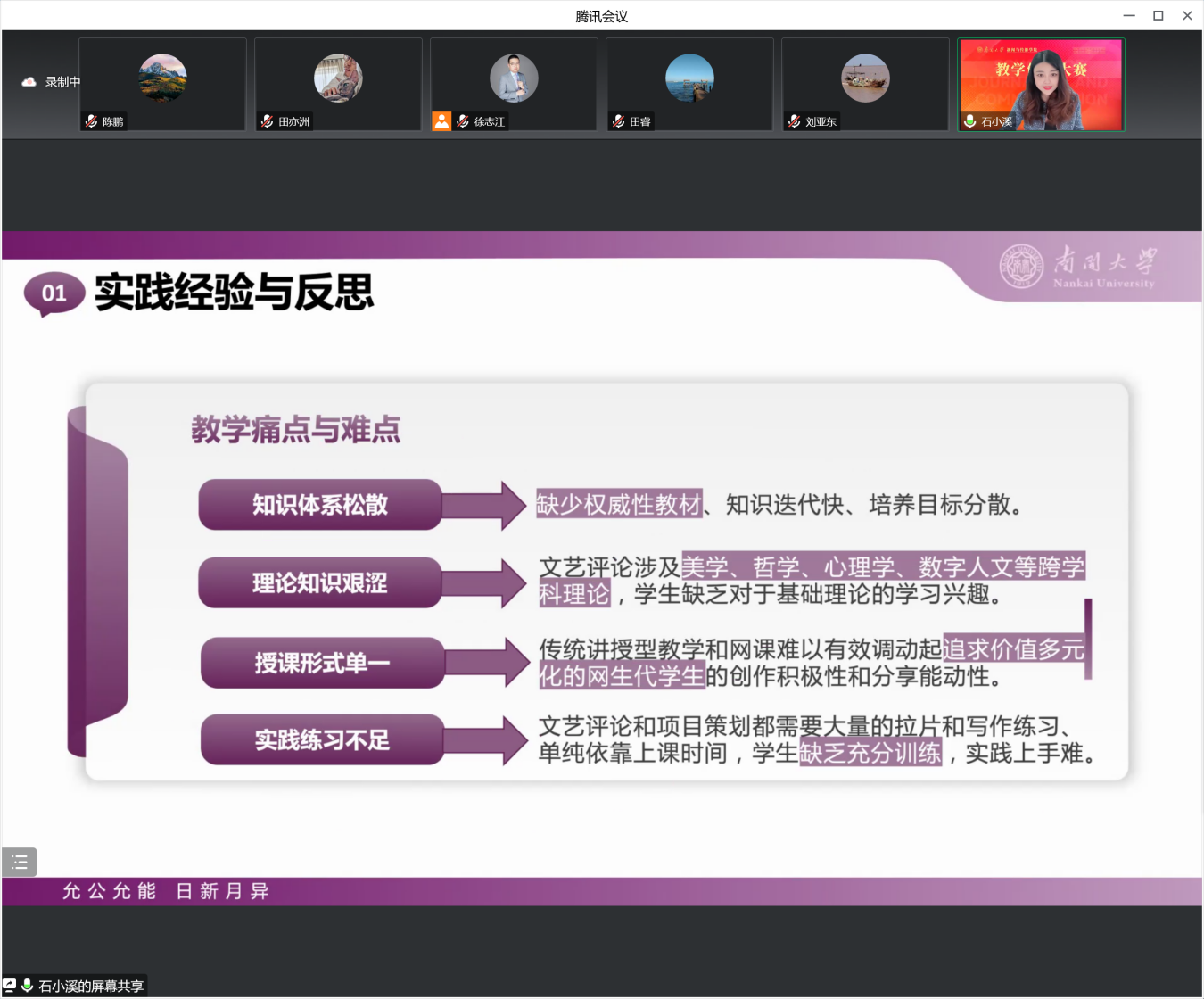The width and height of the screenshot is (1204, 999).
Task: Click 刘亚东's muted microphone icon
Action: coord(794,121)
